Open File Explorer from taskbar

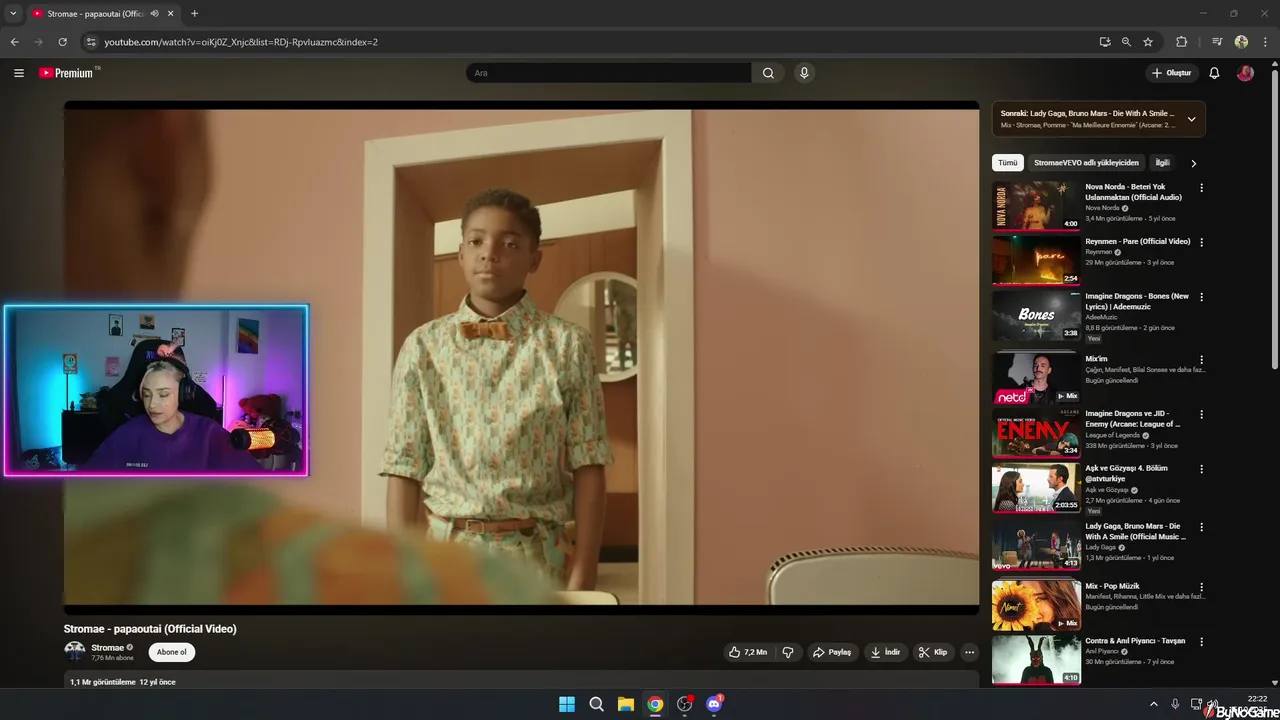pyautogui.click(x=625, y=704)
